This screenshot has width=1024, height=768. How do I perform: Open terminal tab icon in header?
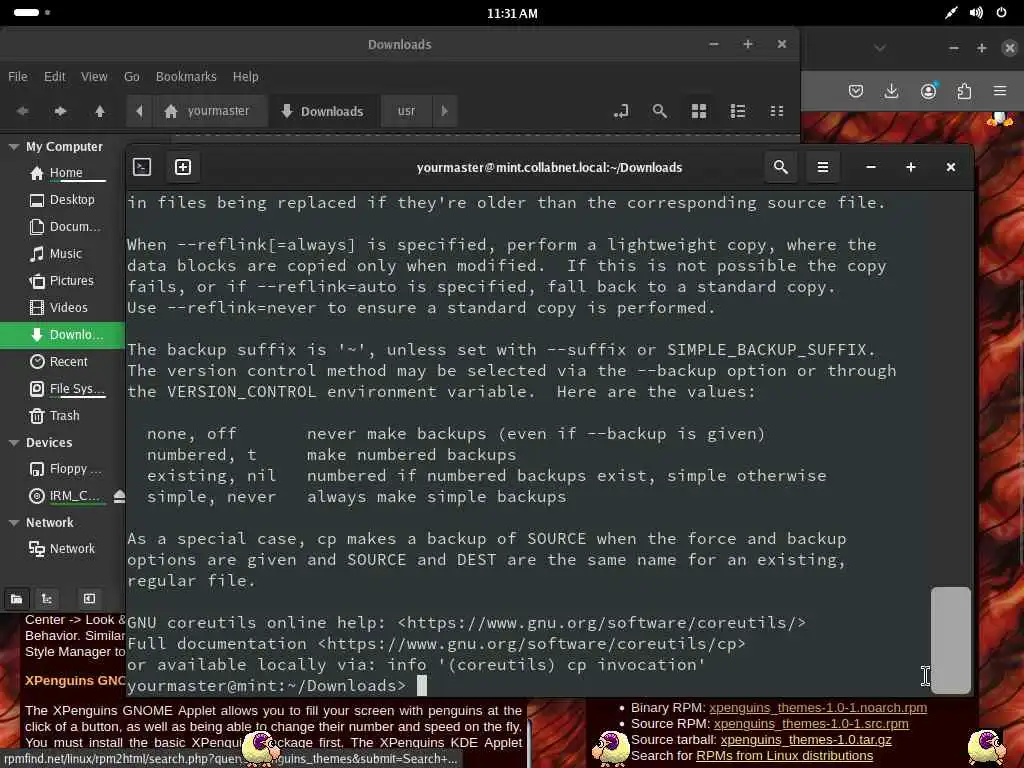142,167
